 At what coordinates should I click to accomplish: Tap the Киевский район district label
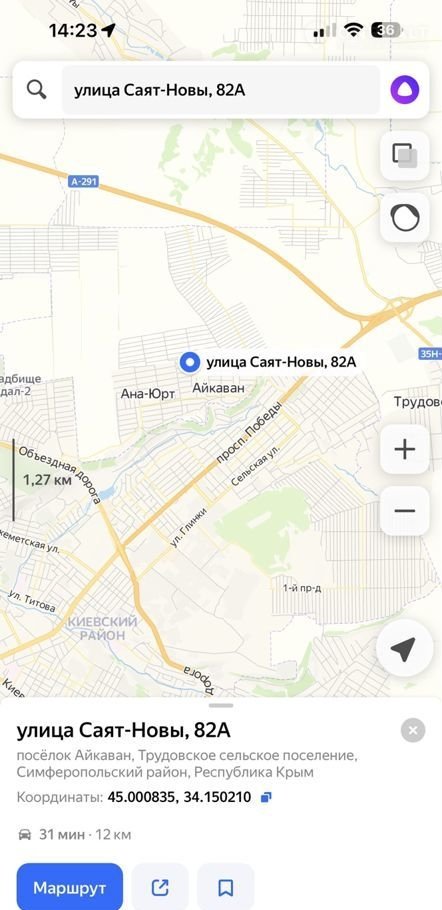102,629
